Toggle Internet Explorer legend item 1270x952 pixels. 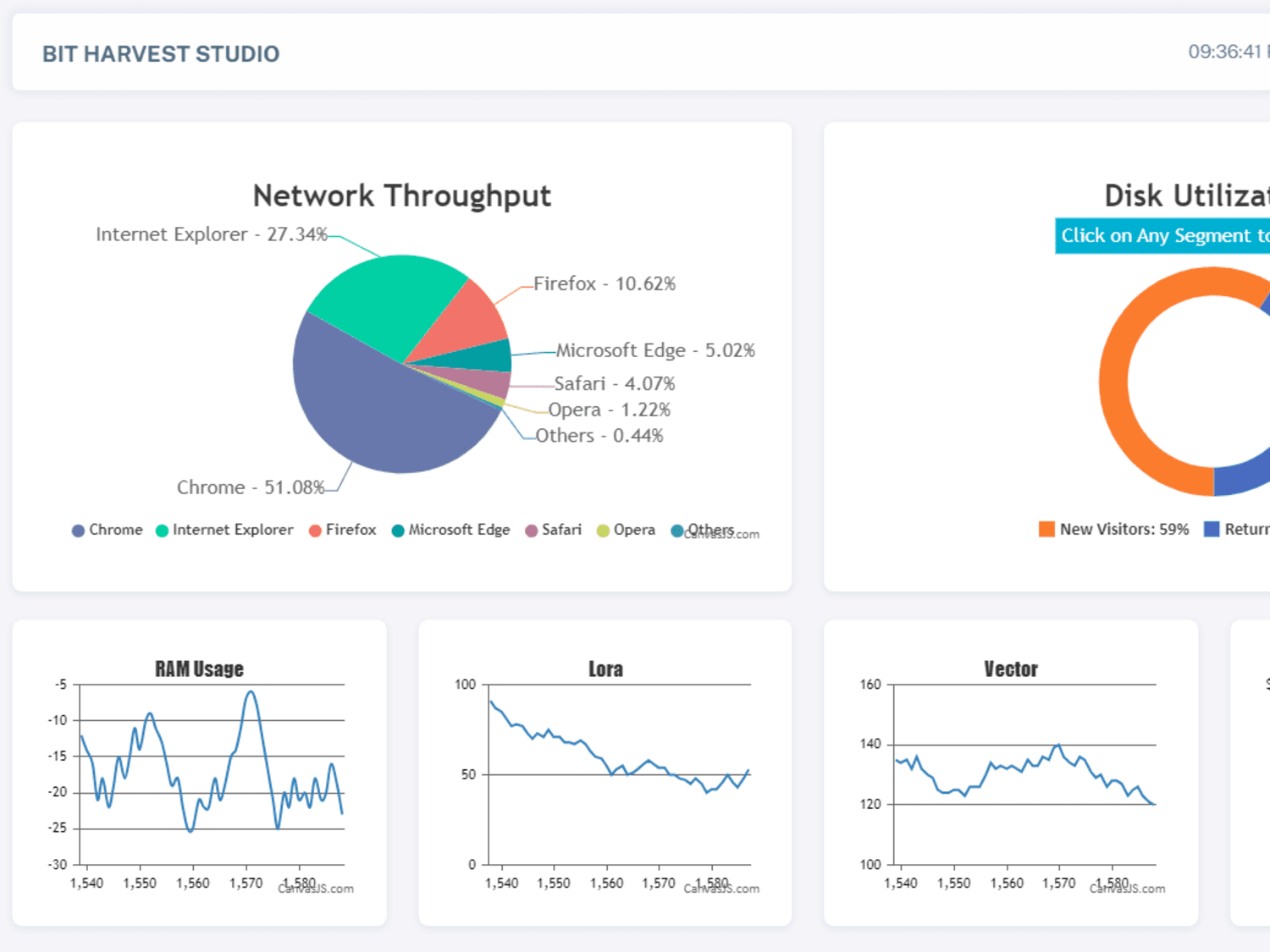pyautogui.click(x=224, y=530)
